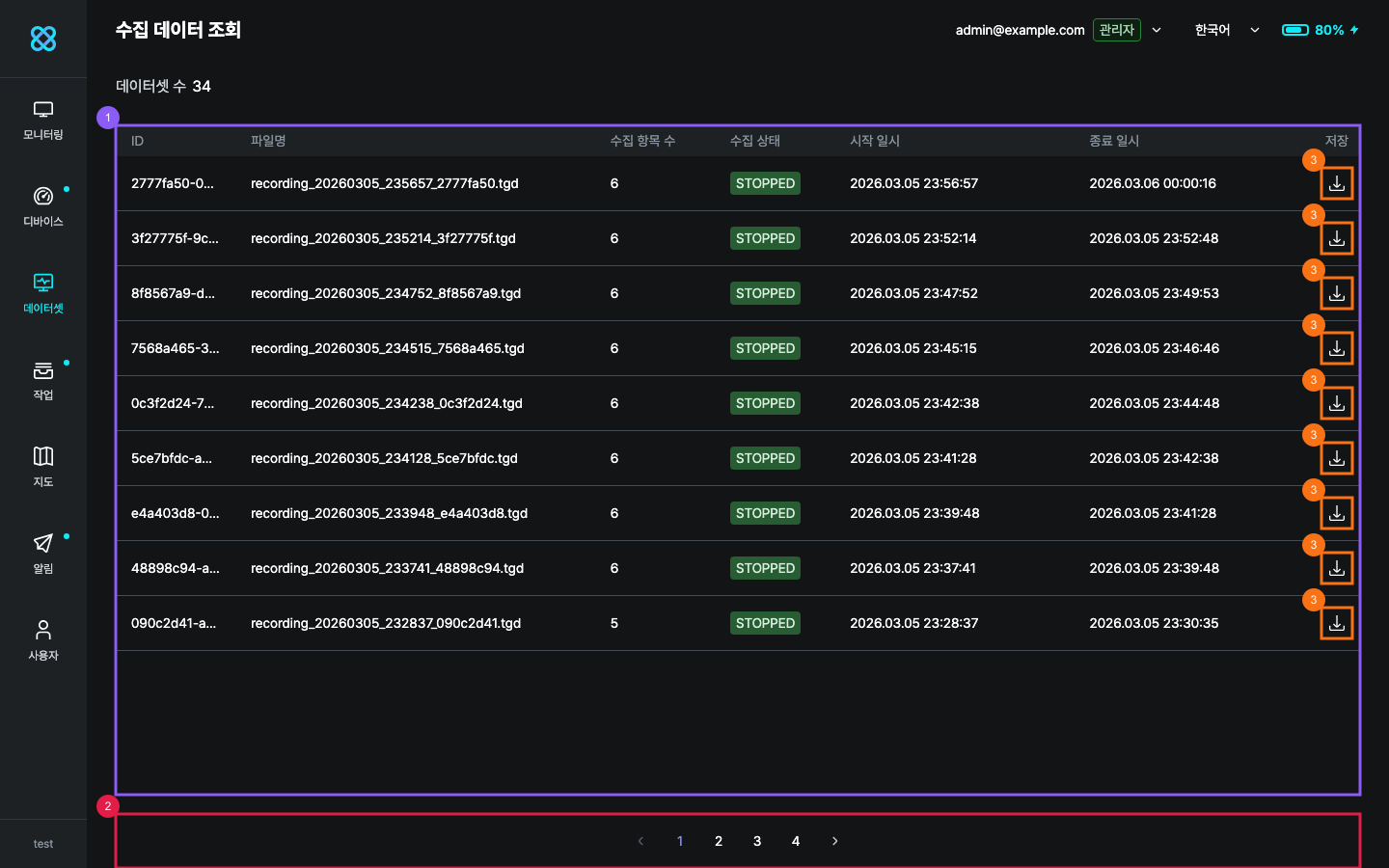Go to page 2 of datasets
This screenshot has width=1389, height=868.
click(x=719, y=841)
